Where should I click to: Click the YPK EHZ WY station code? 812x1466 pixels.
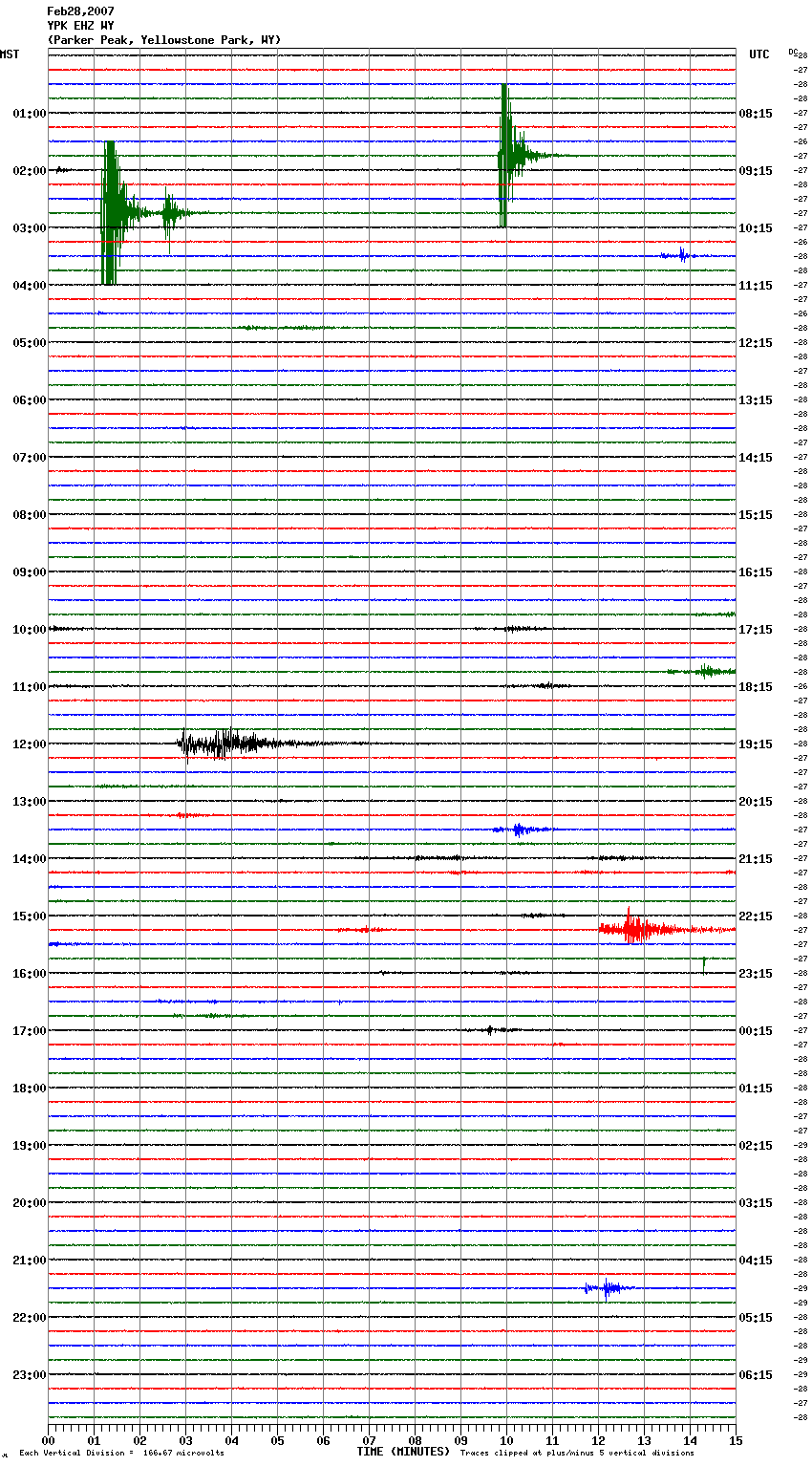pyautogui.click(x=80, y=26)
